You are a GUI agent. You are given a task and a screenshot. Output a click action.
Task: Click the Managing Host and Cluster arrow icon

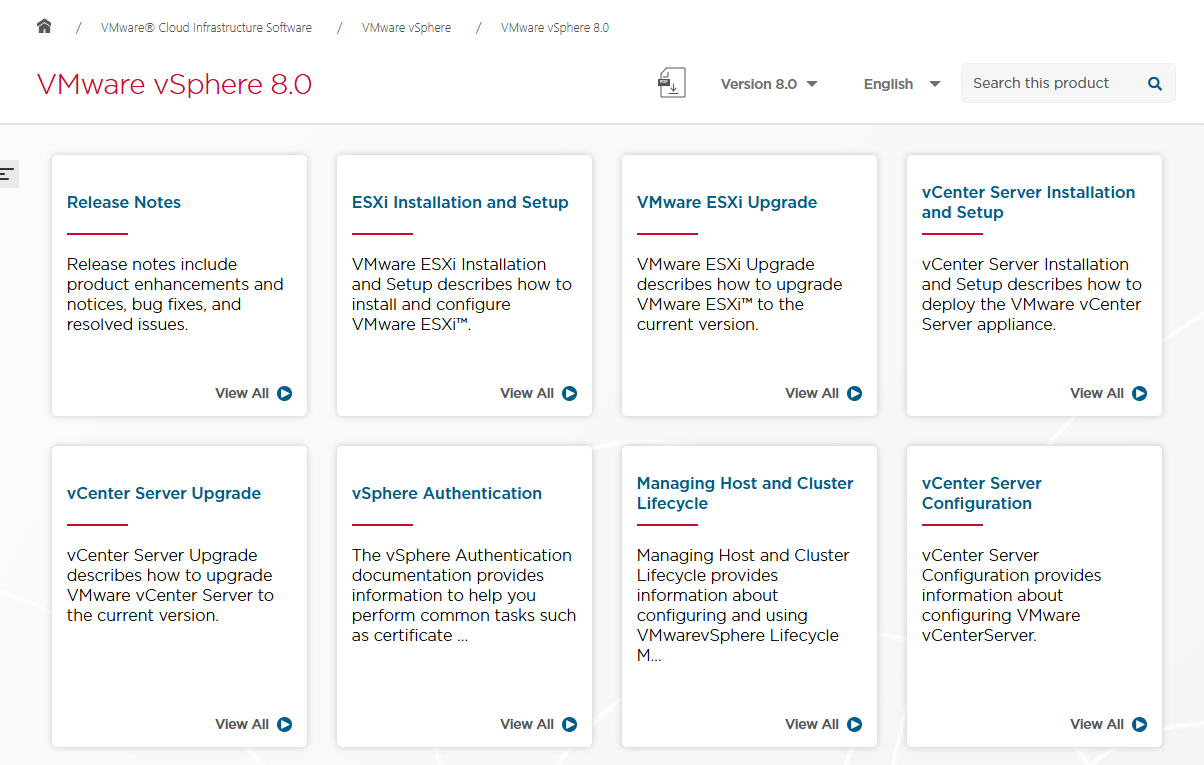point(855,724)
